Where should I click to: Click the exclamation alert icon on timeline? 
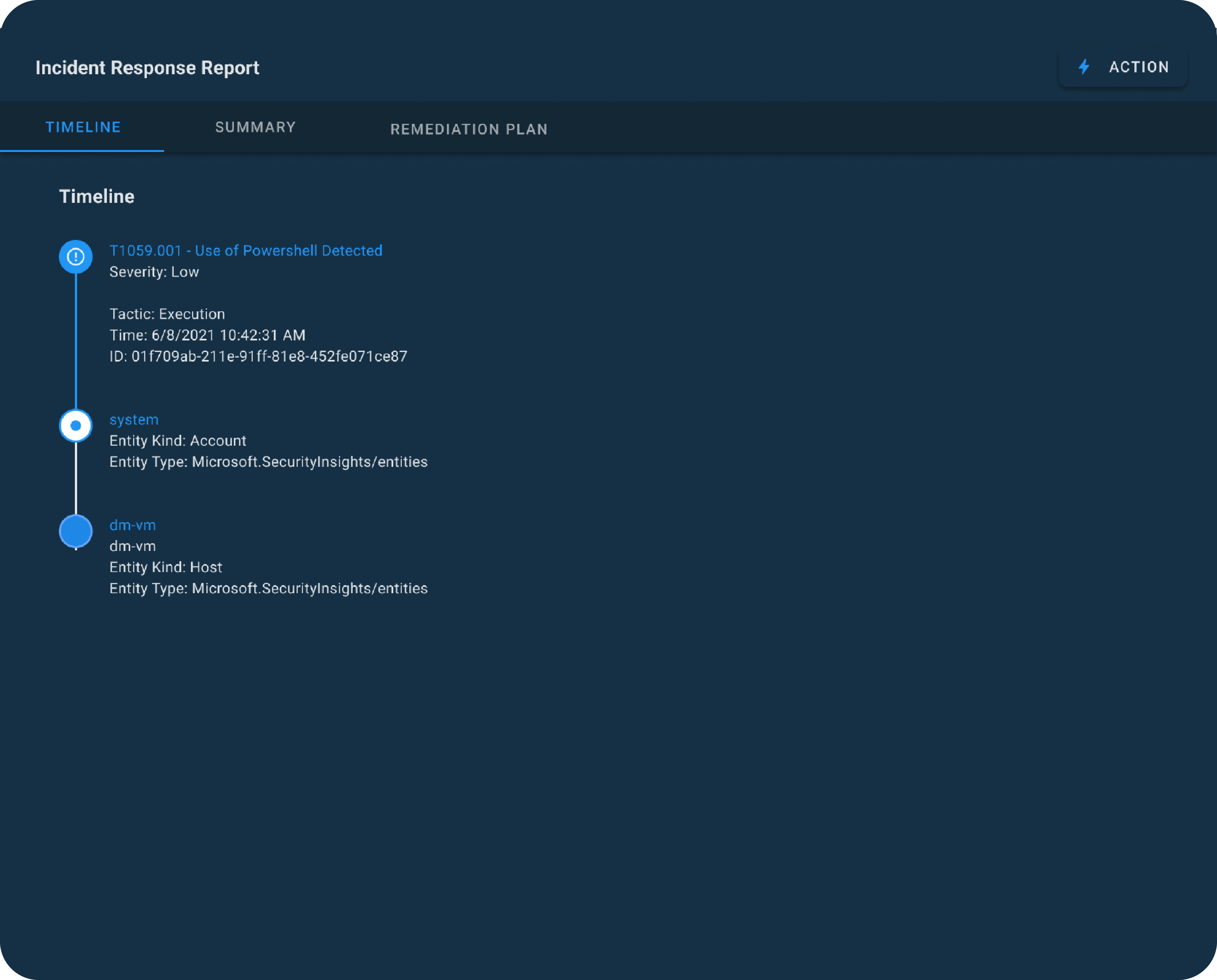point(76,257)
